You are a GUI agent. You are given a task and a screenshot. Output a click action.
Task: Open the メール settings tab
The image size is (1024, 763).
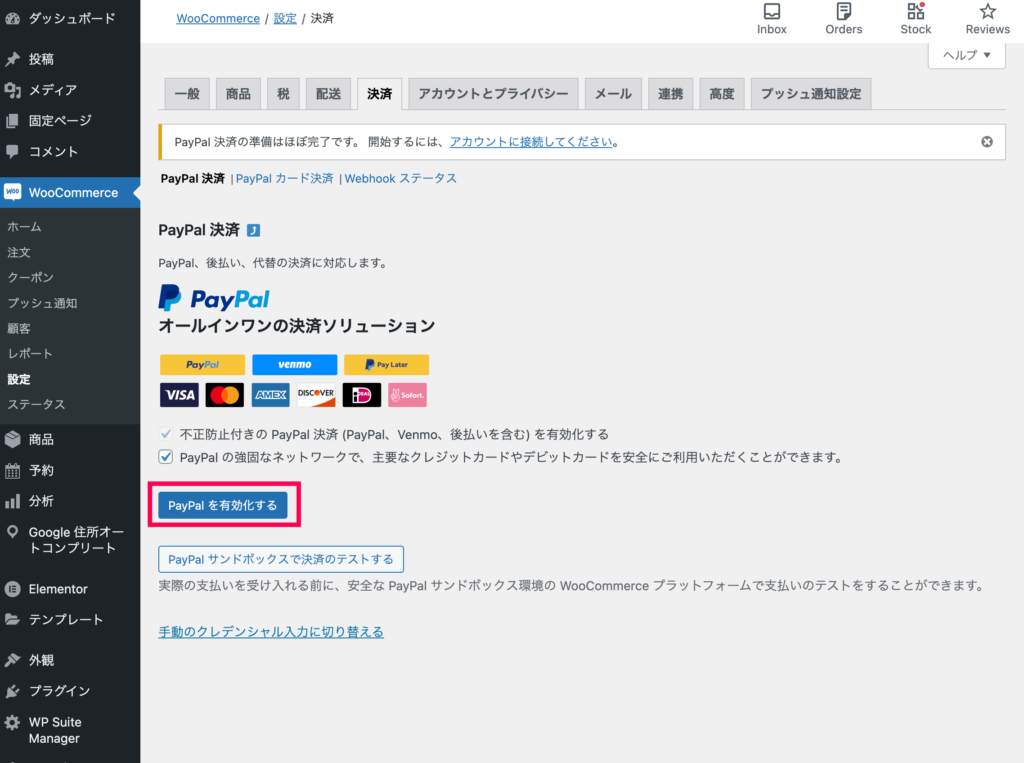(x=613, y=94)
